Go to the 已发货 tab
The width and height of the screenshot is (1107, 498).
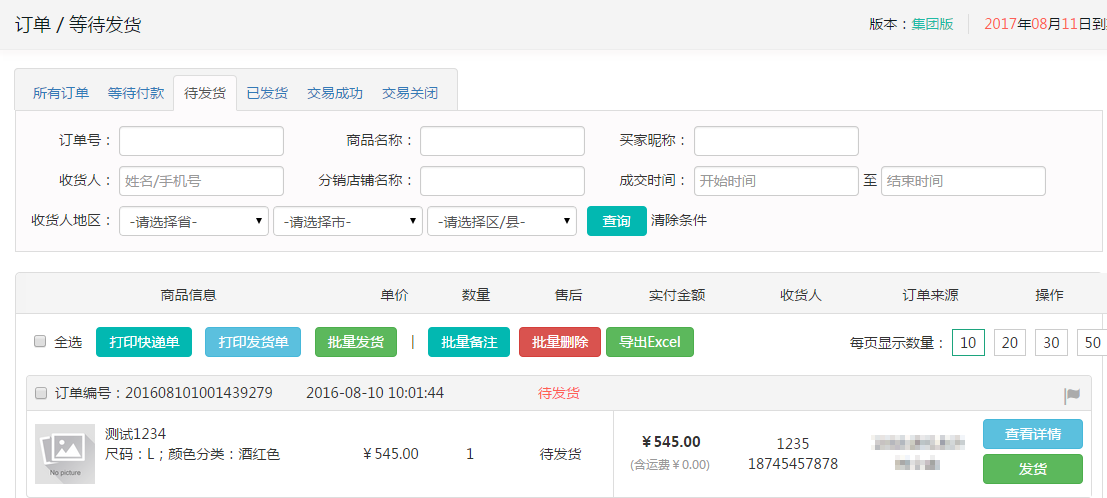tap(267, 93)
